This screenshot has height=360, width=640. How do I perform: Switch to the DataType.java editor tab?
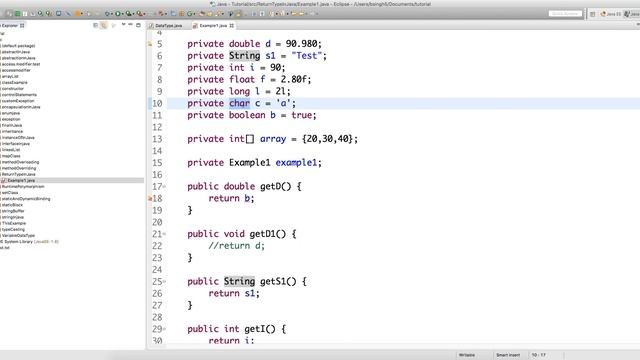[x=165, y=26]
